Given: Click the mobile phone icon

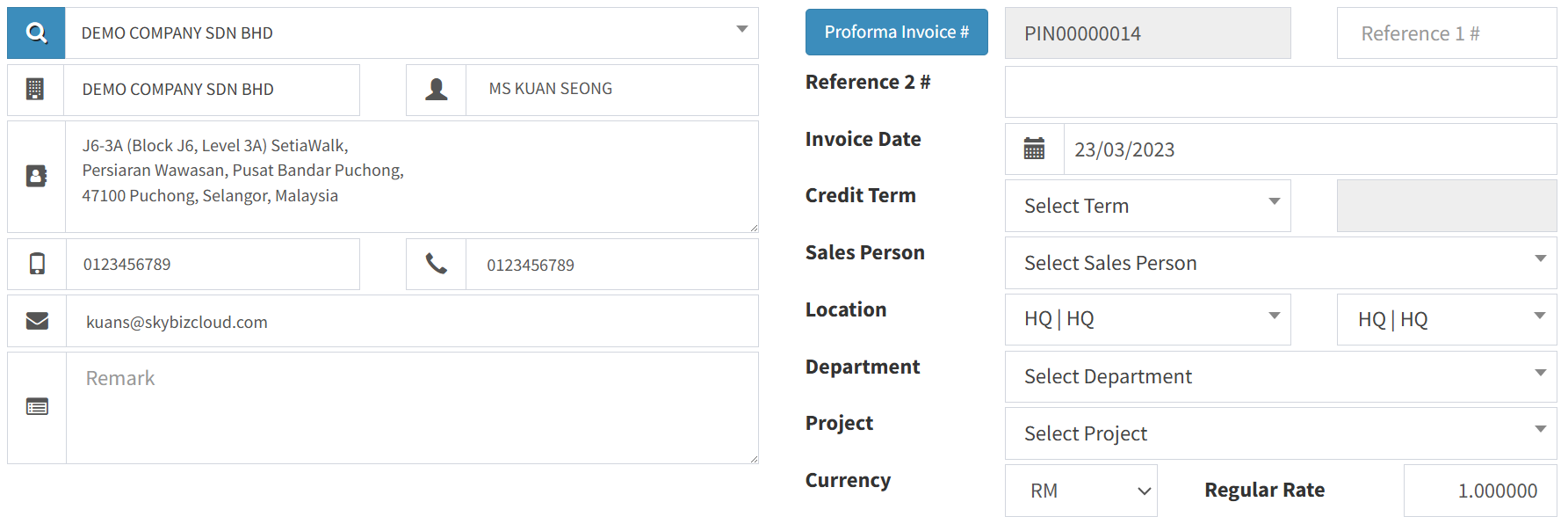Looking at the screenshot, I should click(x=37, y=264).
